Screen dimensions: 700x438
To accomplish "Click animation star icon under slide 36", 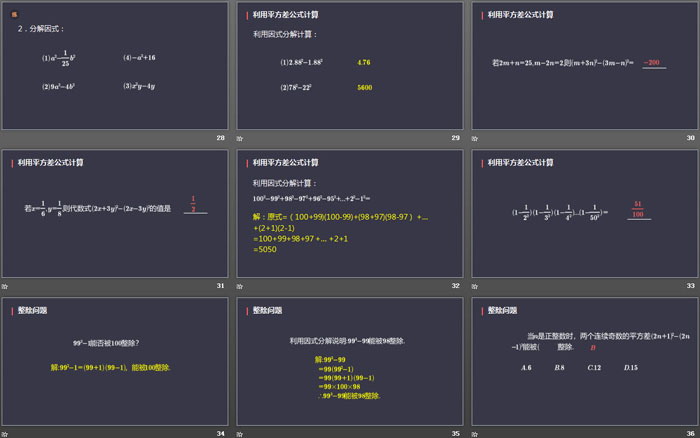I will (x=475, y=434).
